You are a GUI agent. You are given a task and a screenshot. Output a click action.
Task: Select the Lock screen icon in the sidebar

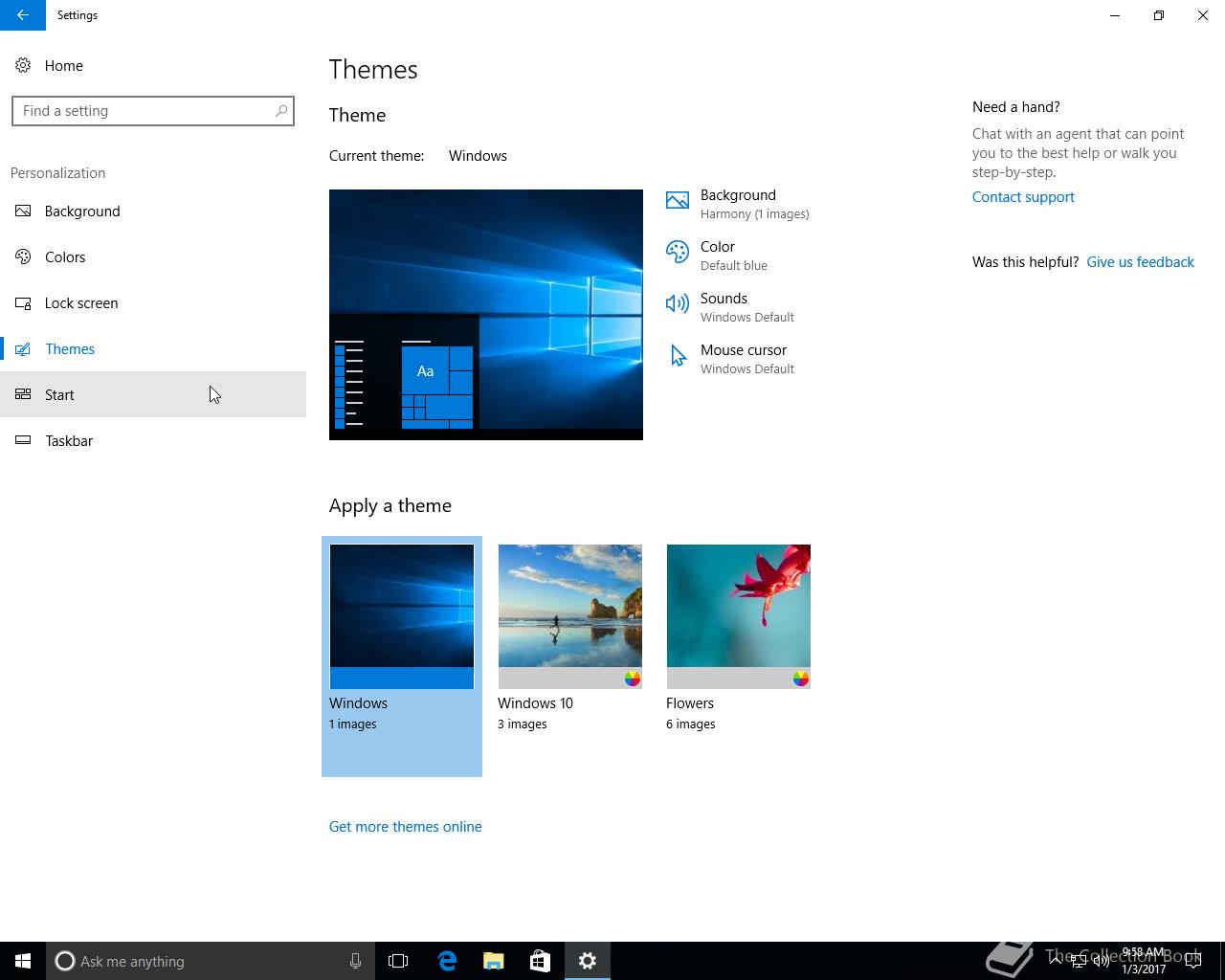coord(23,303)
